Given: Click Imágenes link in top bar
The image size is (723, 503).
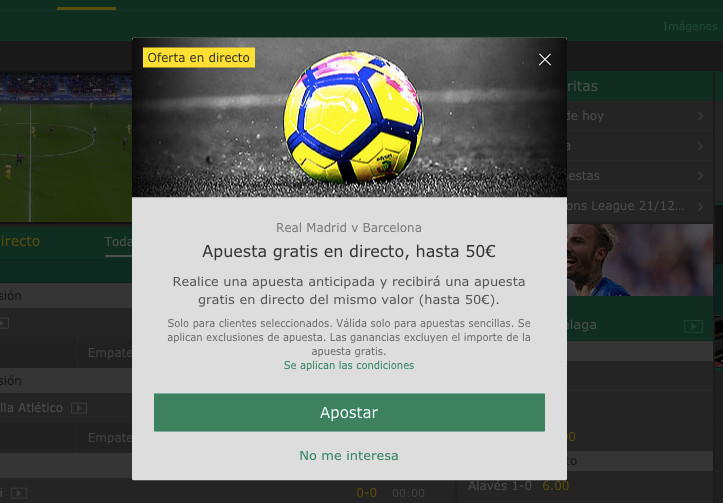Looking at the screenshot, I should [693, 26].
